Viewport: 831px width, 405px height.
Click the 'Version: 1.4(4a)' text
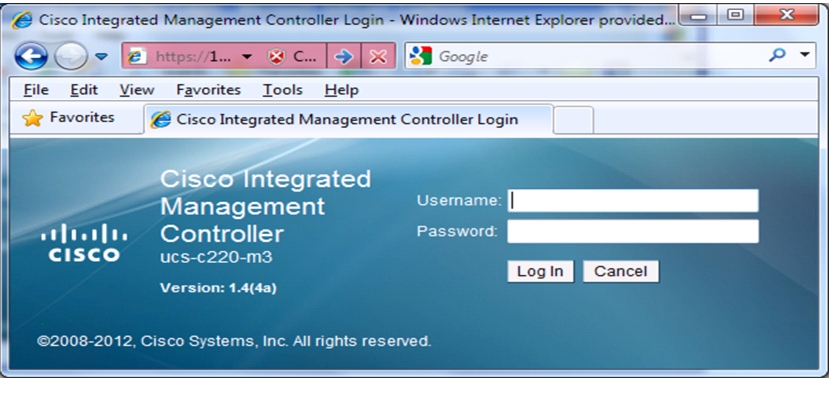[x=218, y=288]
